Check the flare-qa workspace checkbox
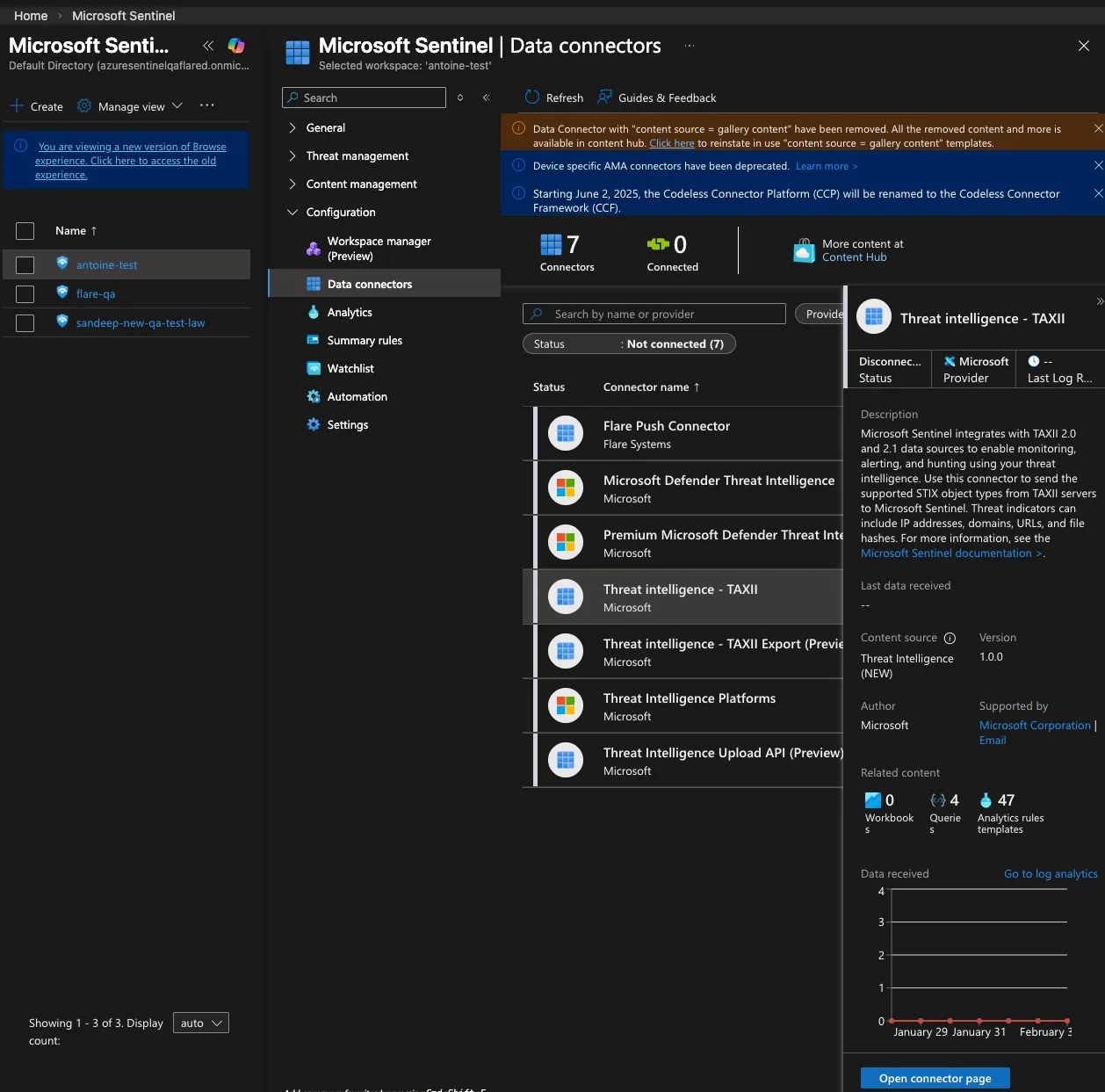The height and width of the screenshot is (1092, 1105). pos(25,294)
